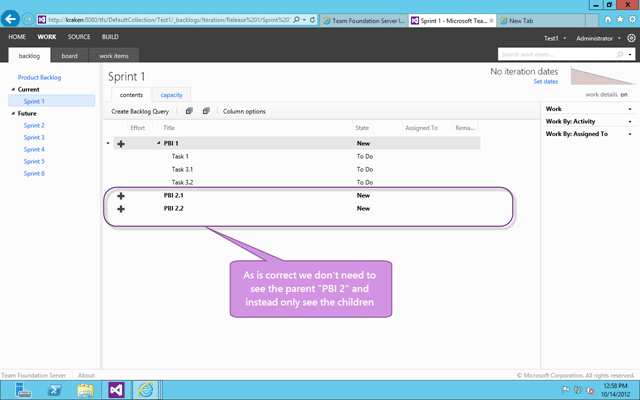The height and width of the screenshot is (400, 640).
Task: Add a task to PBI 1 with plus icon
Action: click(x=121, y=144)
